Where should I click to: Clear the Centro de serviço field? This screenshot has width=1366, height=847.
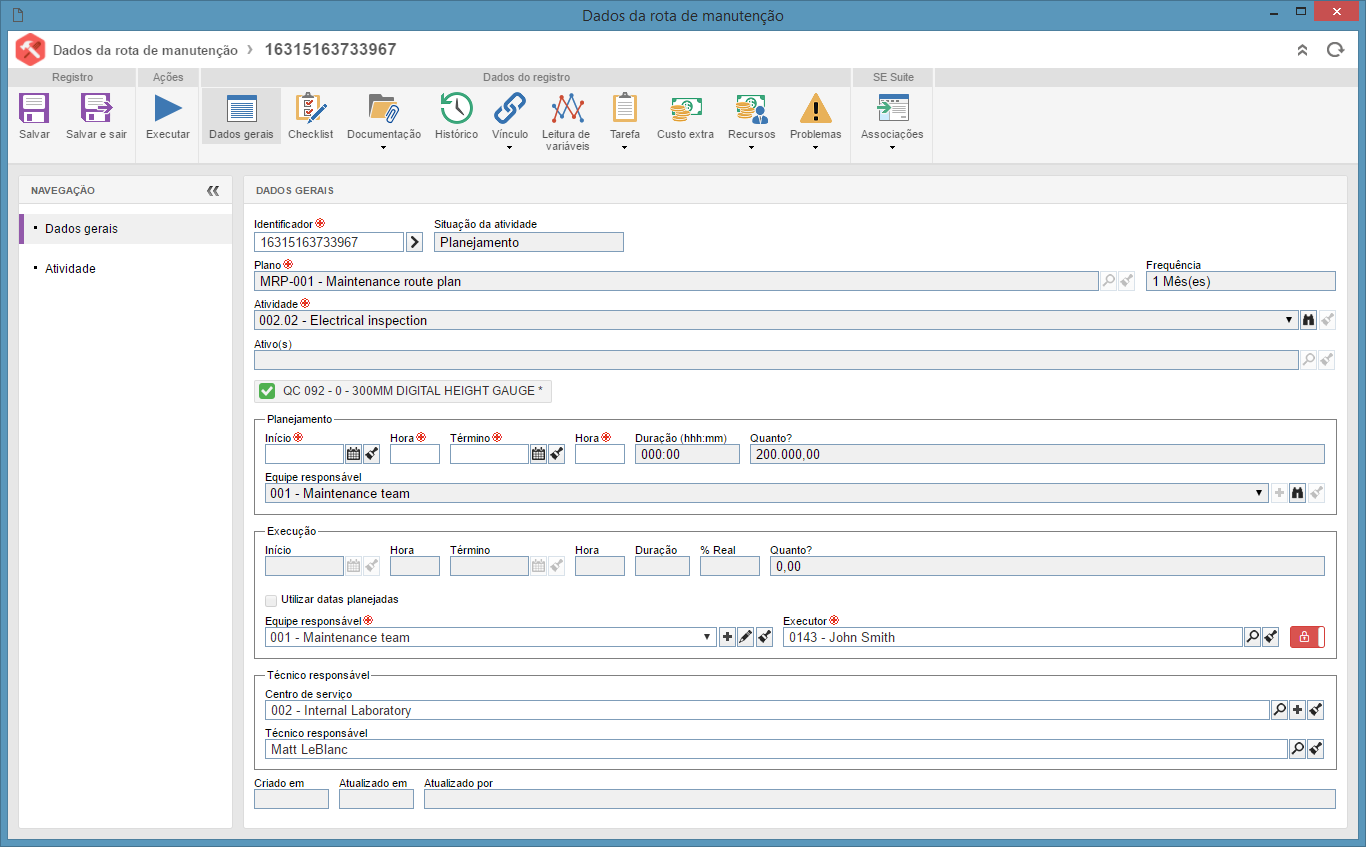1317,710
